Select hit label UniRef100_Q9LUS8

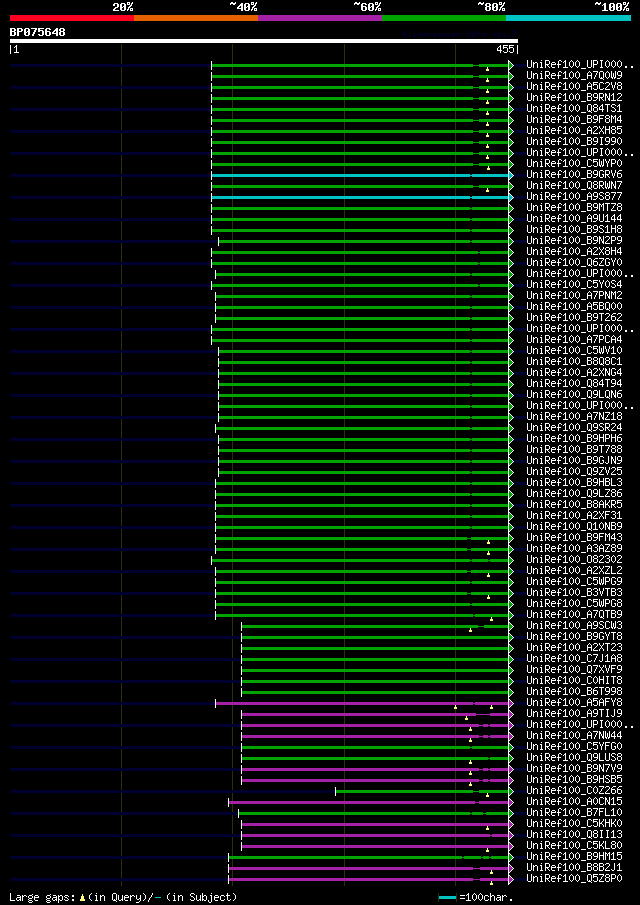pyautogui.click(x=574, y=758)
